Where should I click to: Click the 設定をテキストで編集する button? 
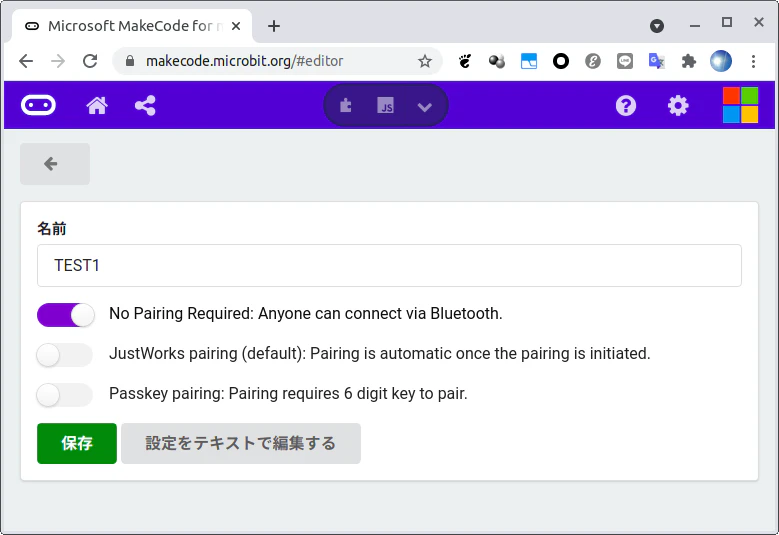[x=241, y=443]
